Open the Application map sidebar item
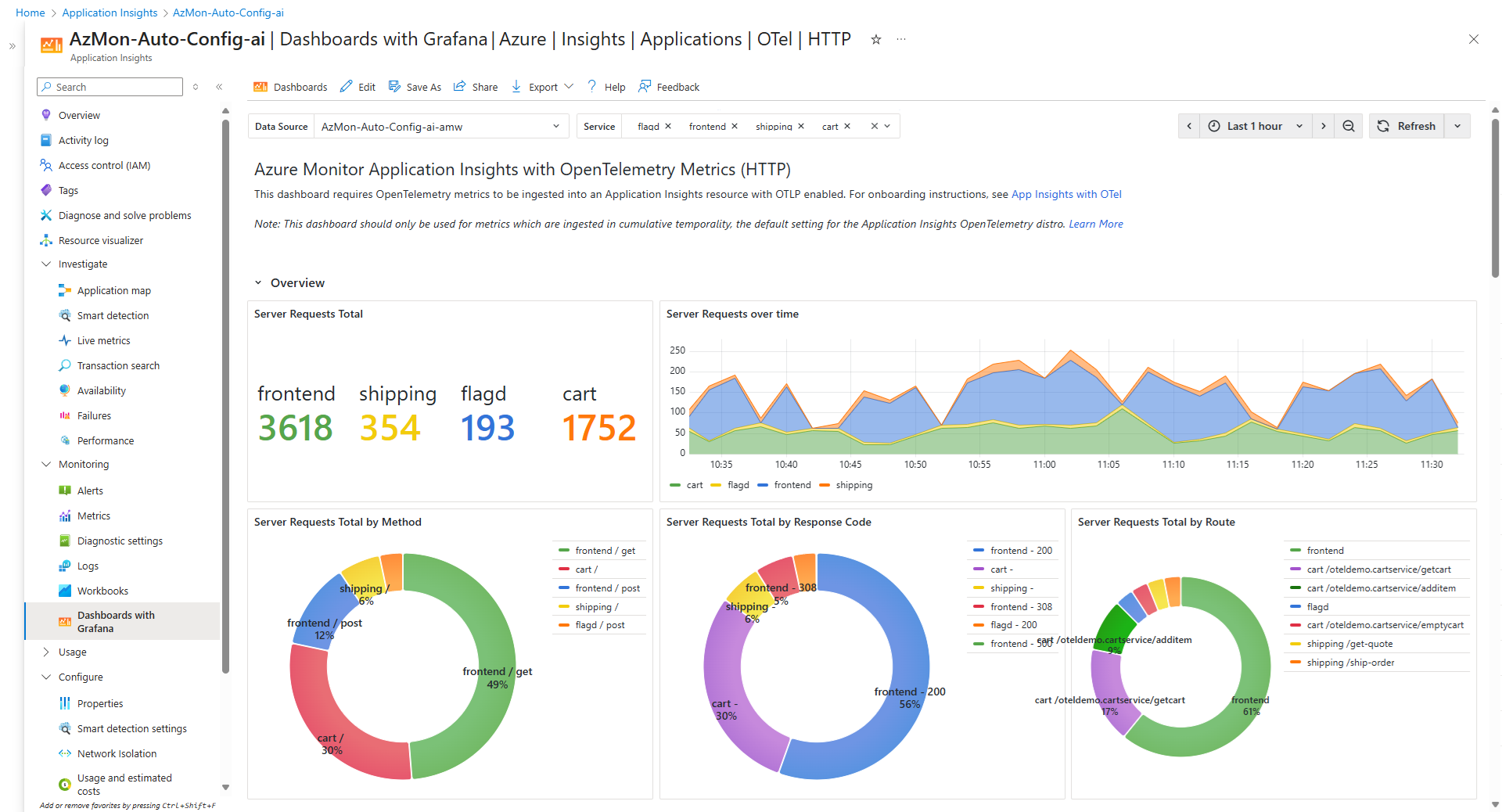Viewport: 1502px width, 812px height. tap(113, 290)
